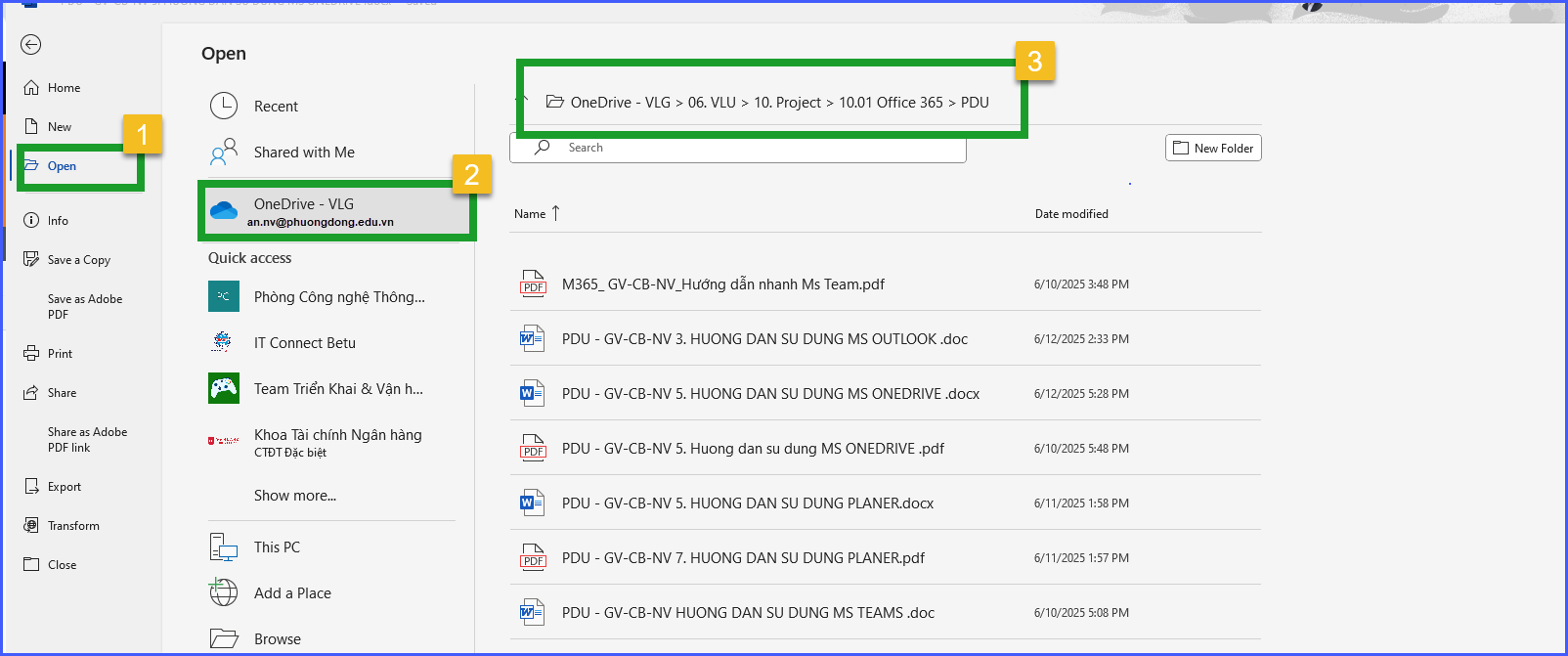The width and height of the screenshot is (1568, 656).
Task: Click the Recent clock icon
Action: pos(224,106)
